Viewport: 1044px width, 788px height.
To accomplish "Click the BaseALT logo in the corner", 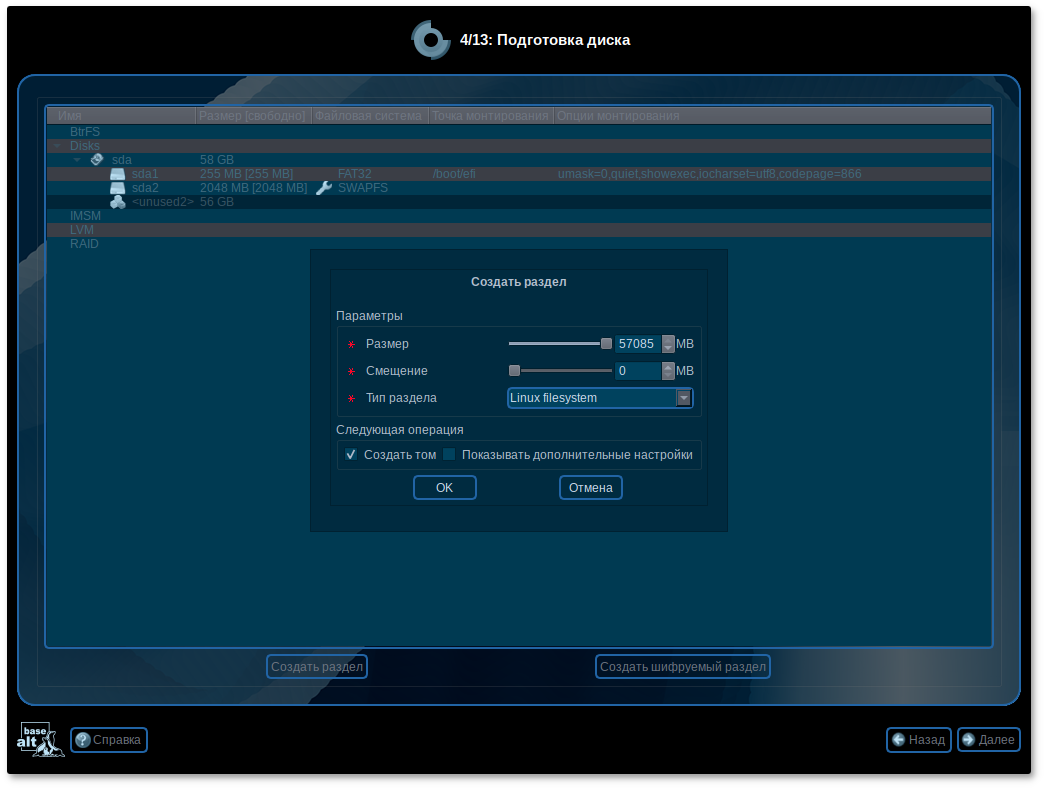I will (x=41, y=739).
